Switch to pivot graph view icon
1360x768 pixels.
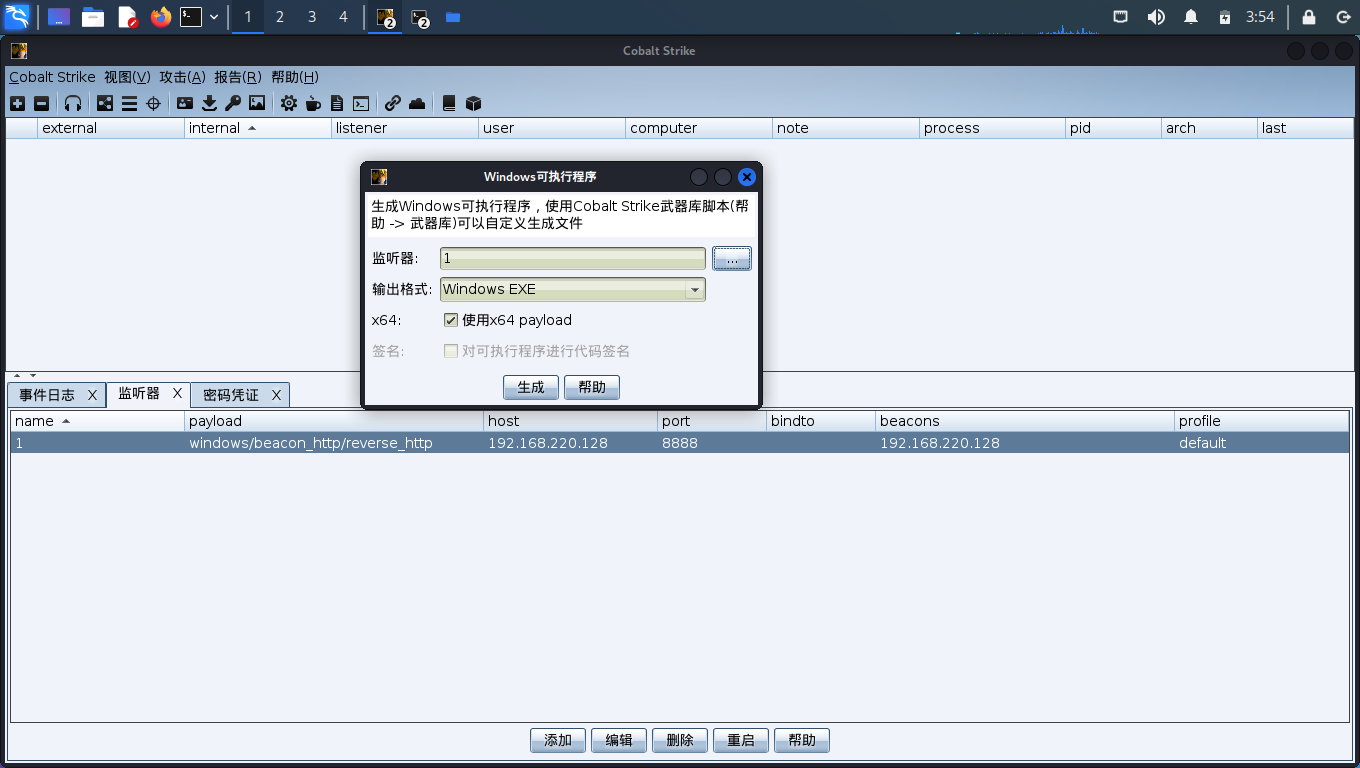(x=105, y=103)
